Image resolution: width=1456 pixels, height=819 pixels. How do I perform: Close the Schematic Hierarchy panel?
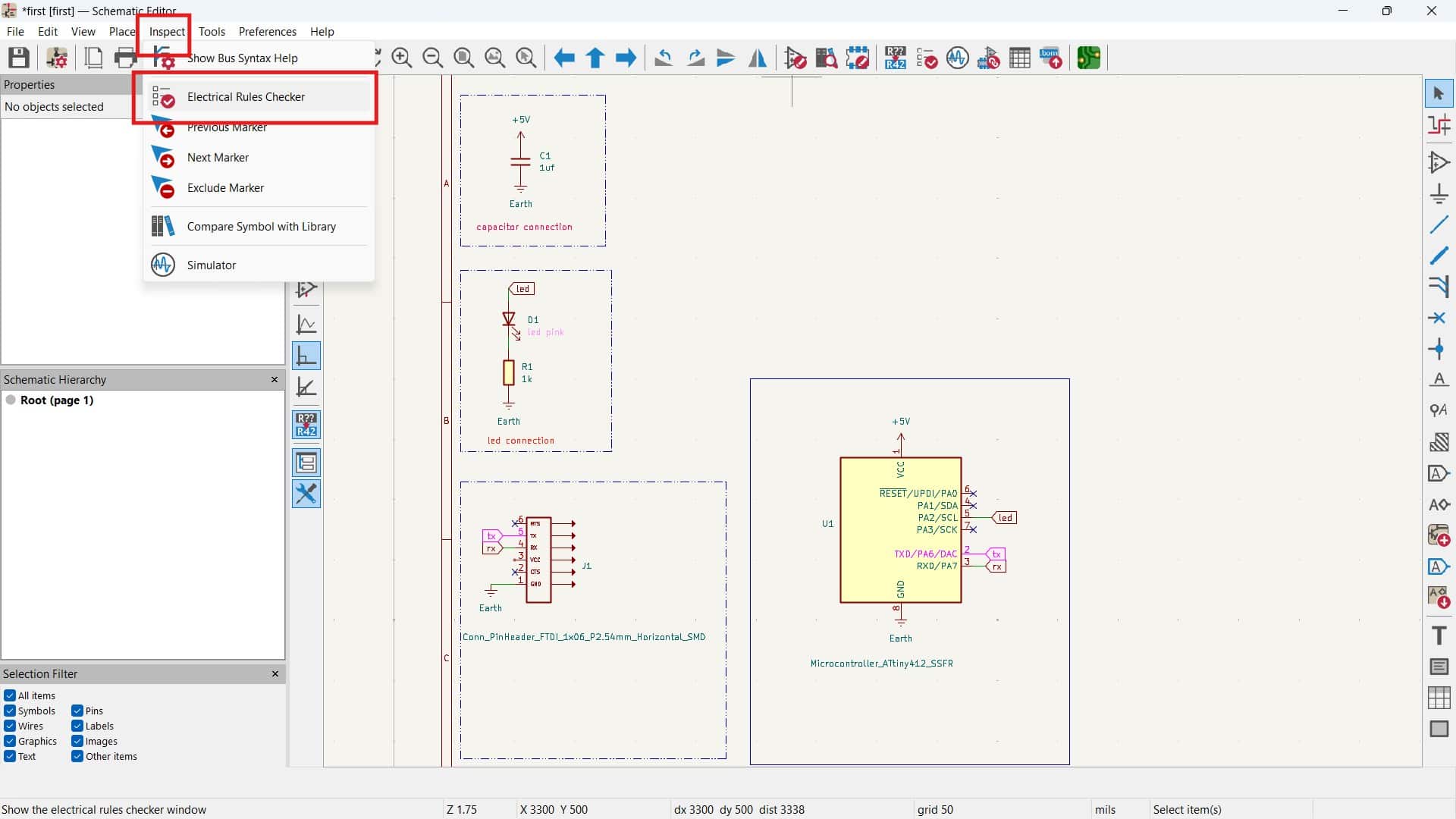pos(275,379)
